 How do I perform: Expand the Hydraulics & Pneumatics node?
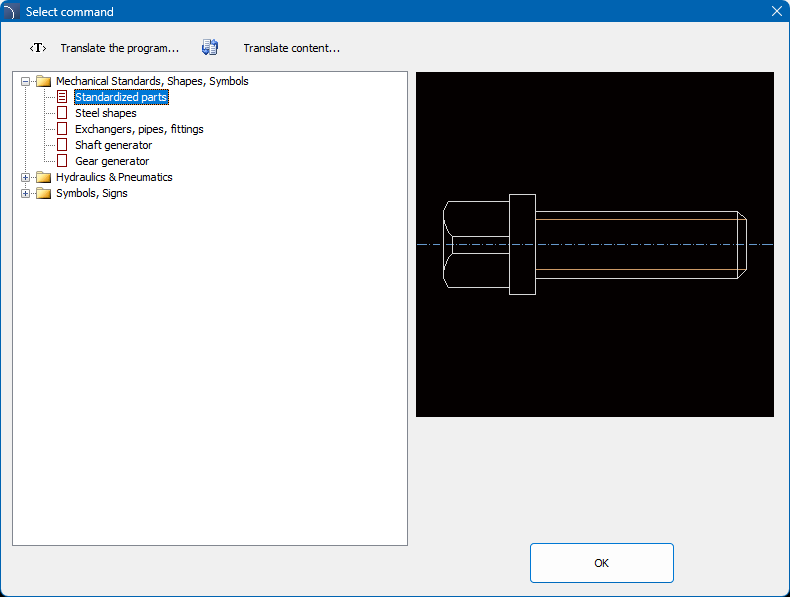[26, 177]
